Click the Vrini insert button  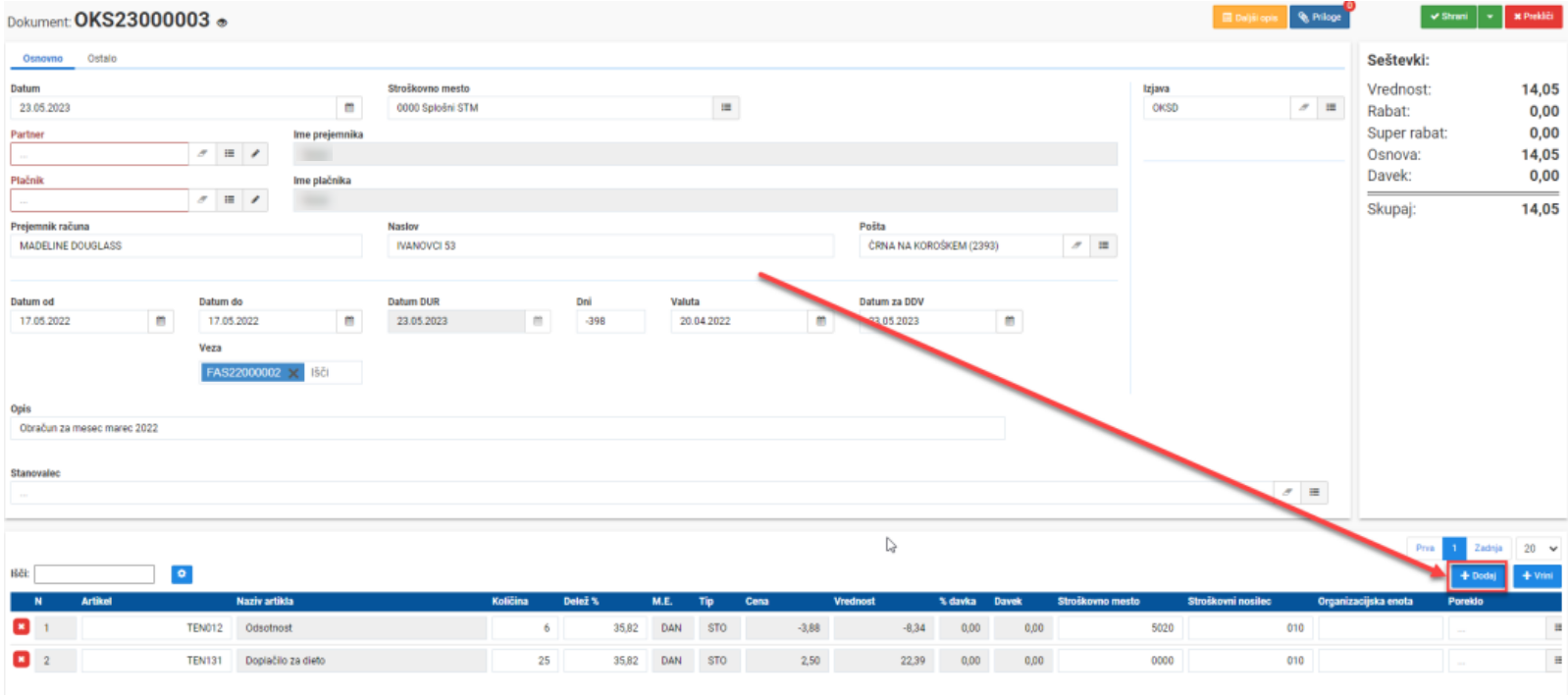[1537, 576]
